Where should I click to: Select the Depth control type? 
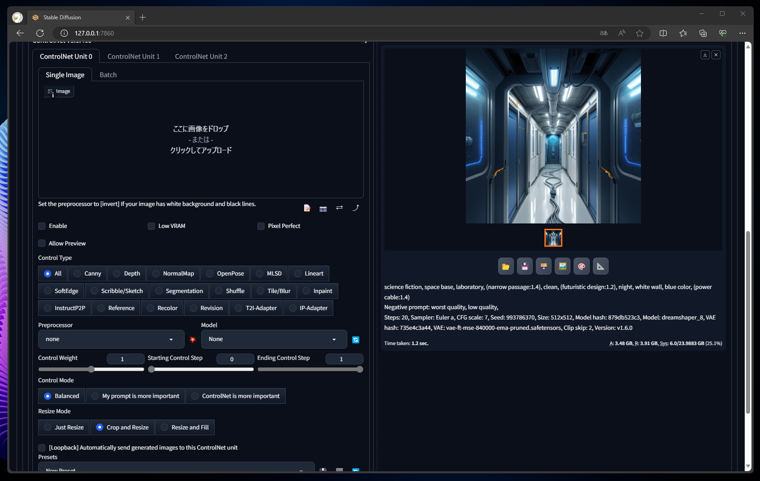click(x=127, y=273)
